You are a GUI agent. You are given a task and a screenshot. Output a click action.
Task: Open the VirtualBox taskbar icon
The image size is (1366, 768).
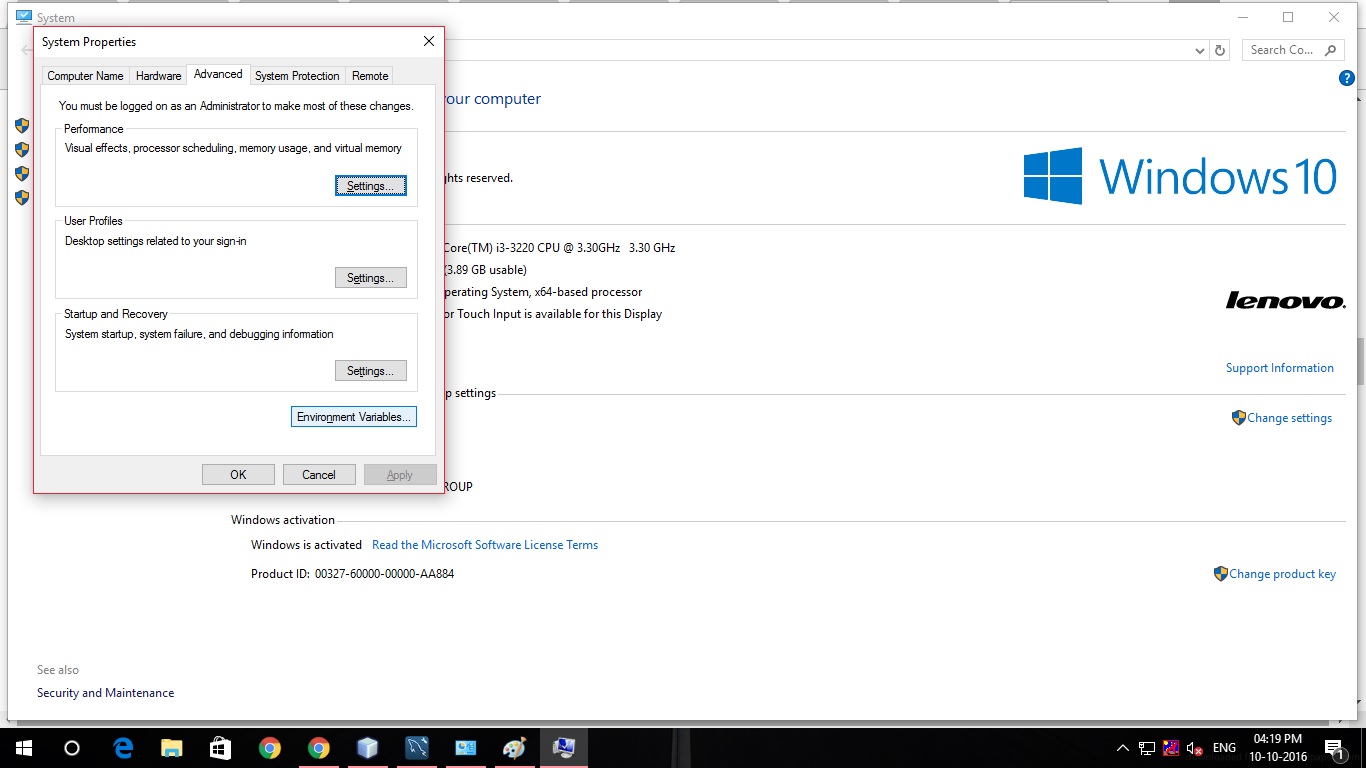[x=367, y=747]
